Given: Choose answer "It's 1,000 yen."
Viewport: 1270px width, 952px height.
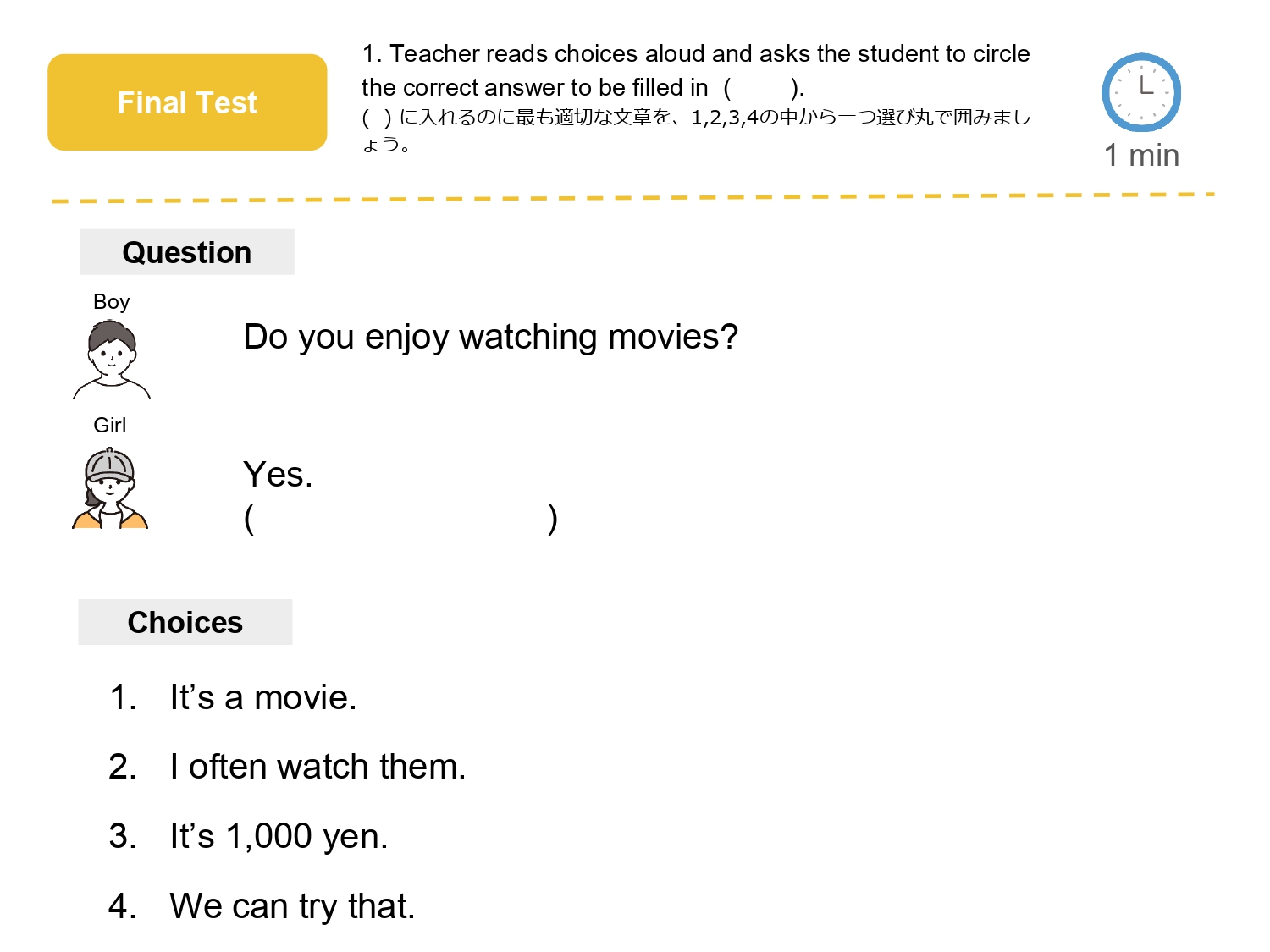Looking at the screenshot, I should [279, 836].
